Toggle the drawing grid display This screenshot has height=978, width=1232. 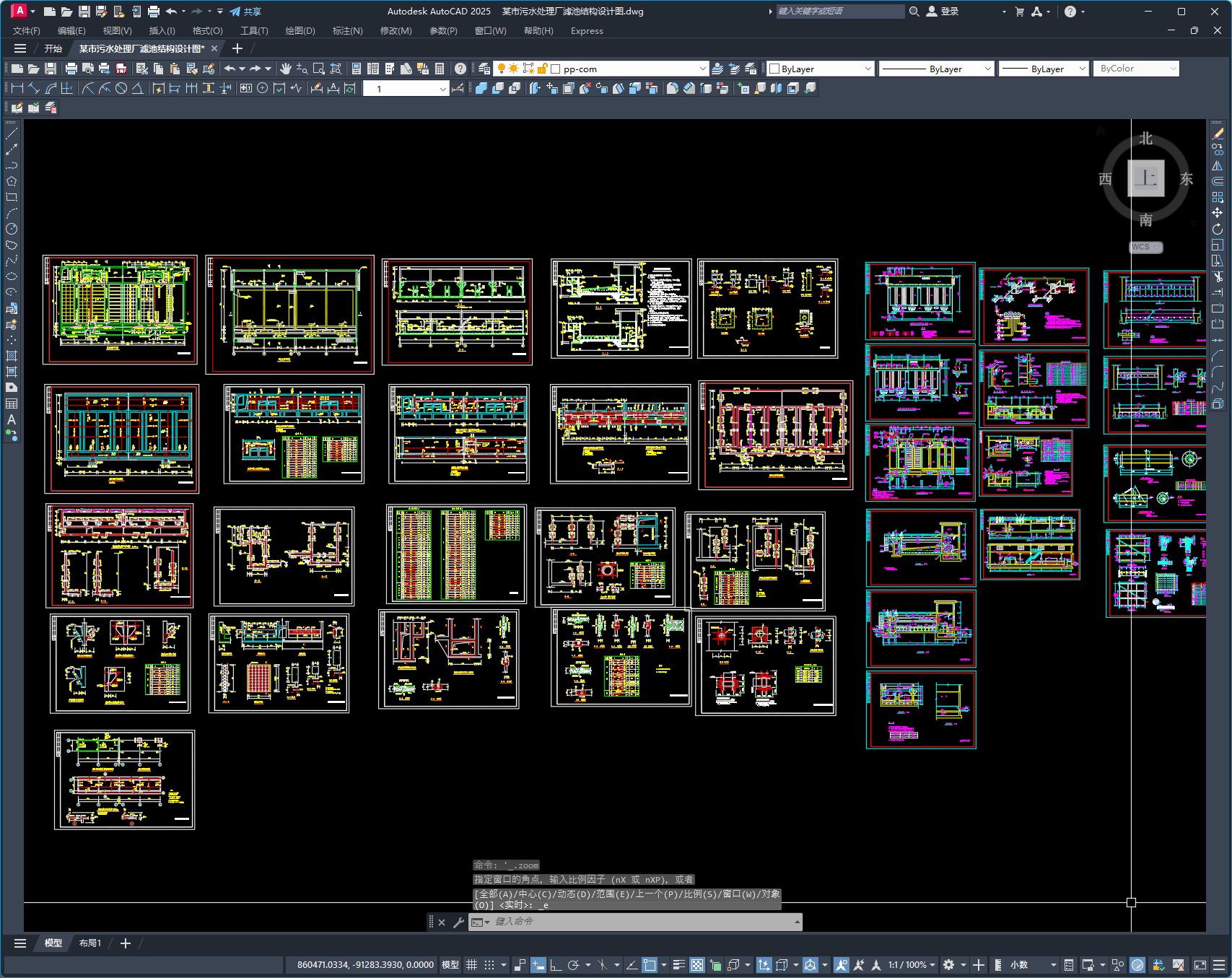[471, 964]
